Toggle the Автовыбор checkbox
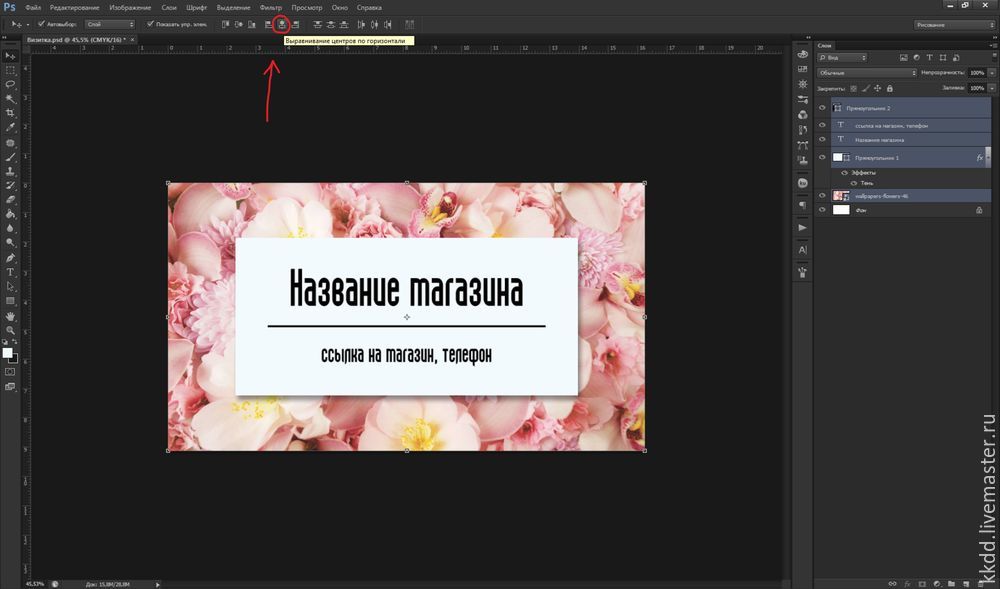1000x589 pixels. 40,24
